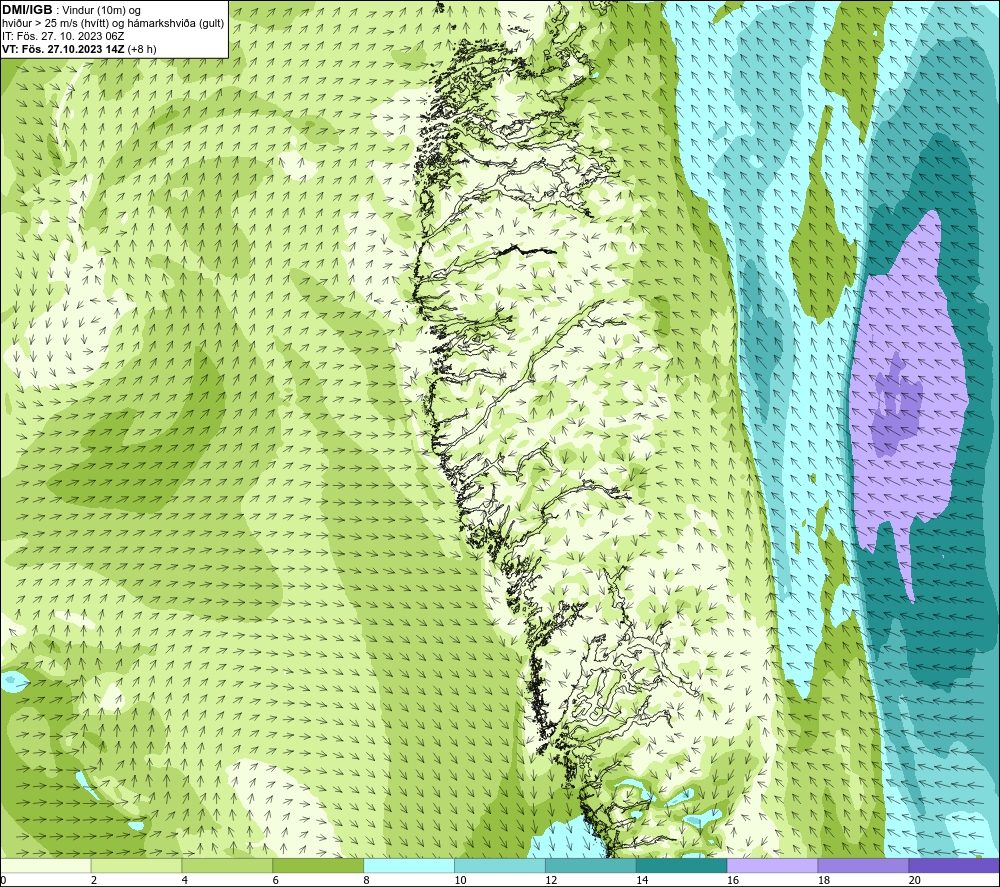Click the 'hviður > 25 m/s' description line
1000x887 pixels.
114,24
